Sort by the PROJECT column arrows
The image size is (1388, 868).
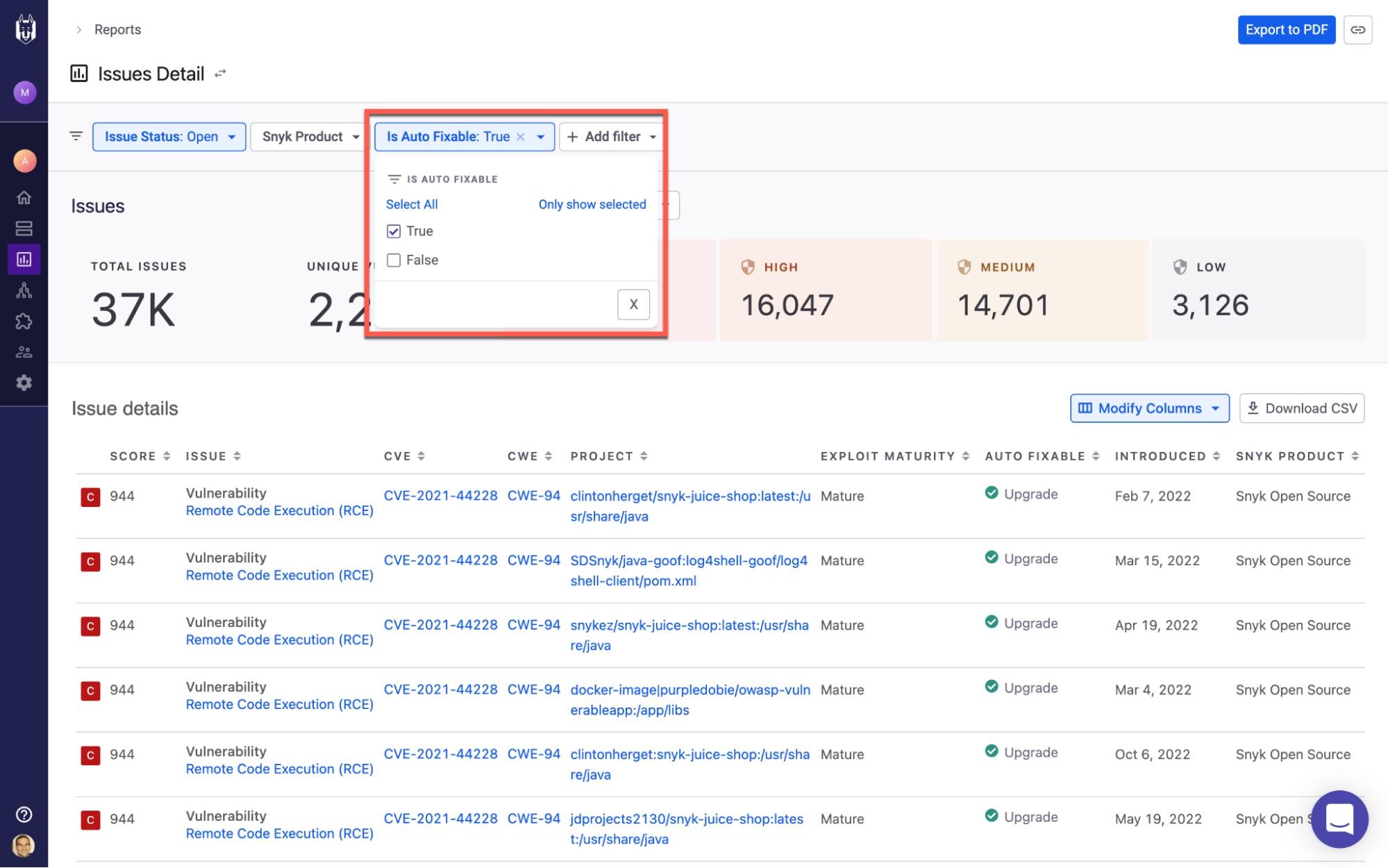coord(644,456)
